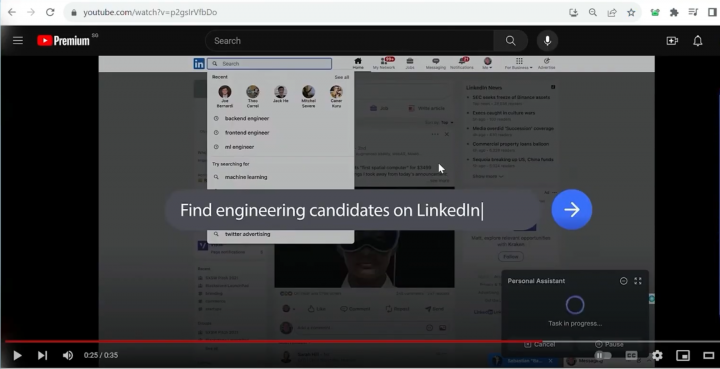Open the player settings gear
The height and width of the screenshot is (369, 720).
[658, 355]
